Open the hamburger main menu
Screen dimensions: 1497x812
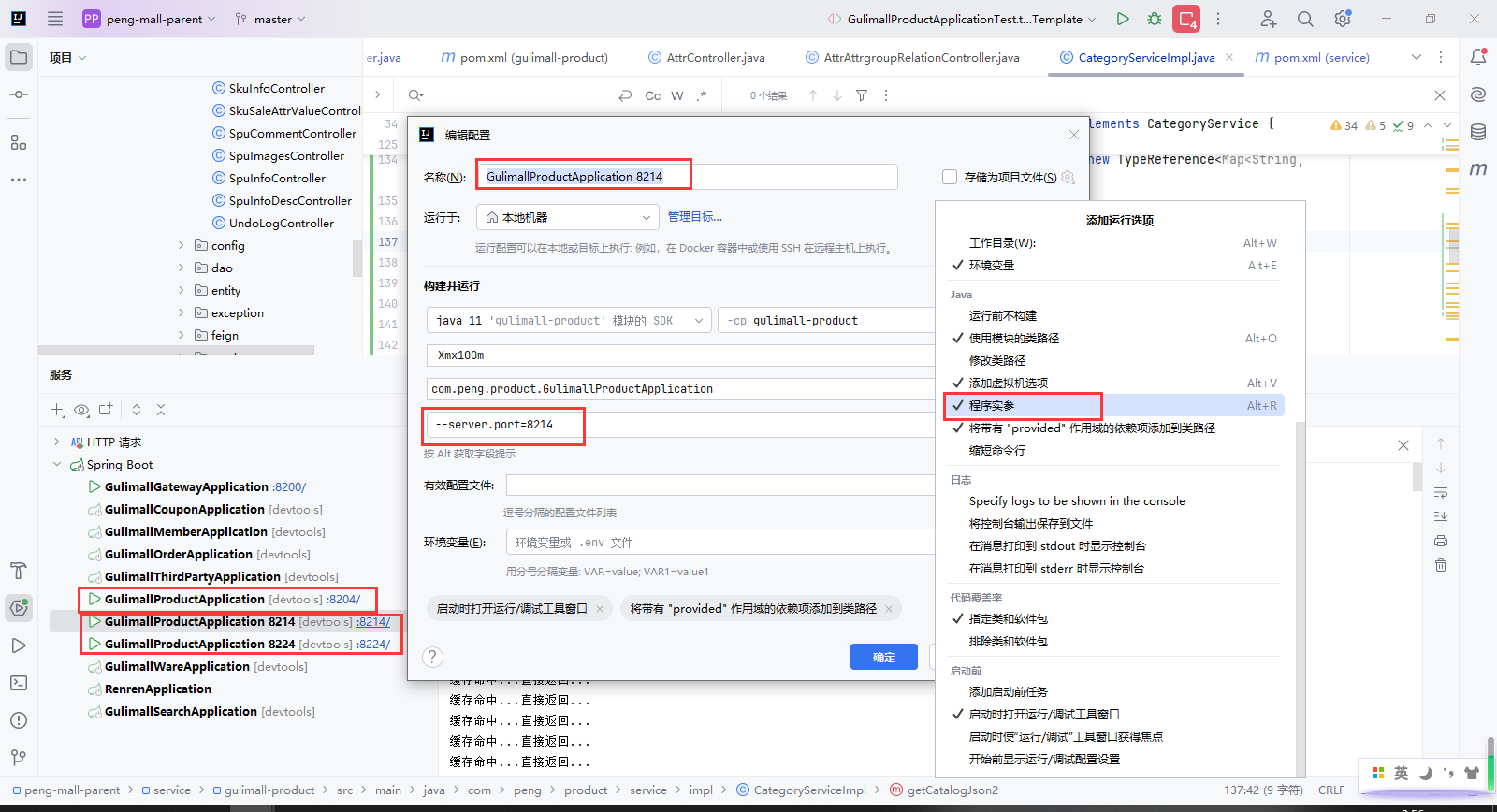(x=55, y=19)
